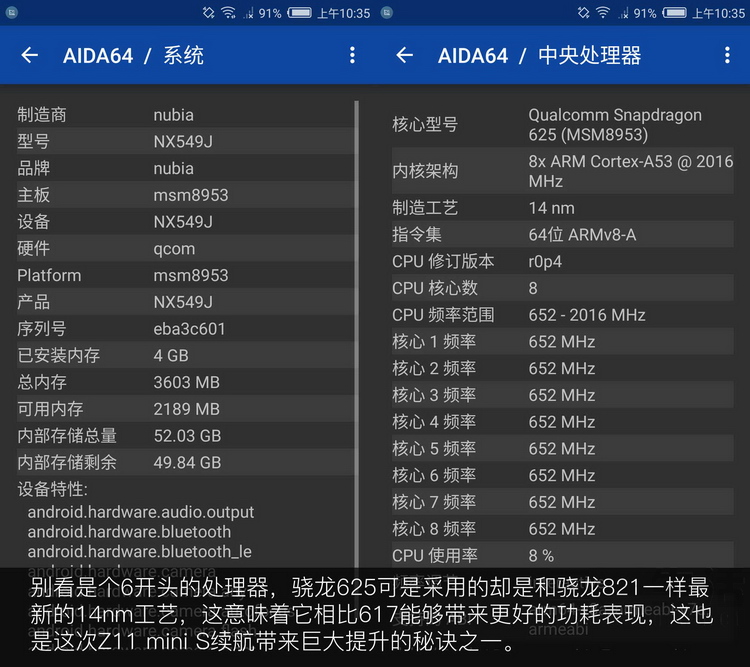Click the 系统 scrollbar between the panels
This screenshot has height=667, width=750.
356,334
